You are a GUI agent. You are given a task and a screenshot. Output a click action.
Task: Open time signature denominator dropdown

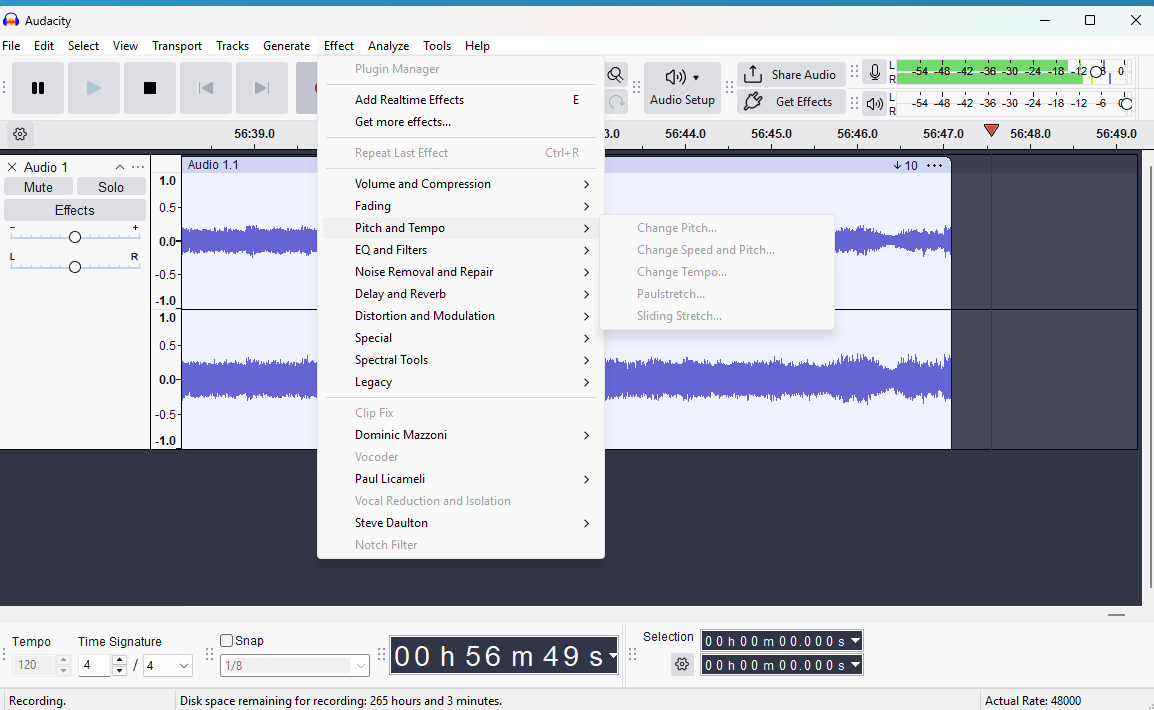click(x=168, y=665)
